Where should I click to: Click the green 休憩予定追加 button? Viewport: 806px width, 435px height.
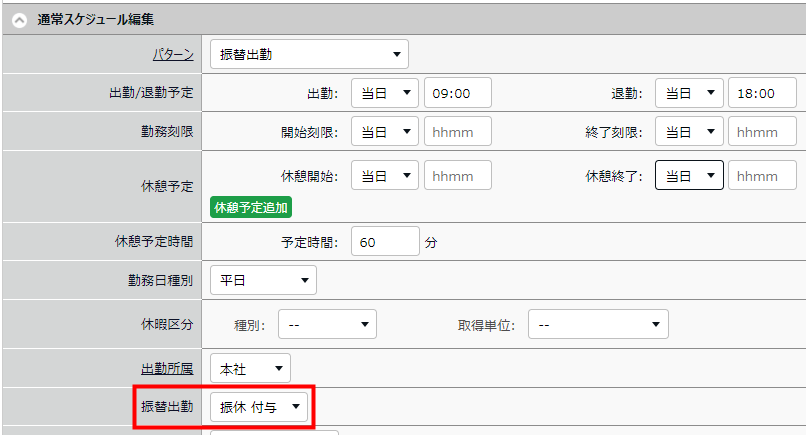tap(251, 207)
